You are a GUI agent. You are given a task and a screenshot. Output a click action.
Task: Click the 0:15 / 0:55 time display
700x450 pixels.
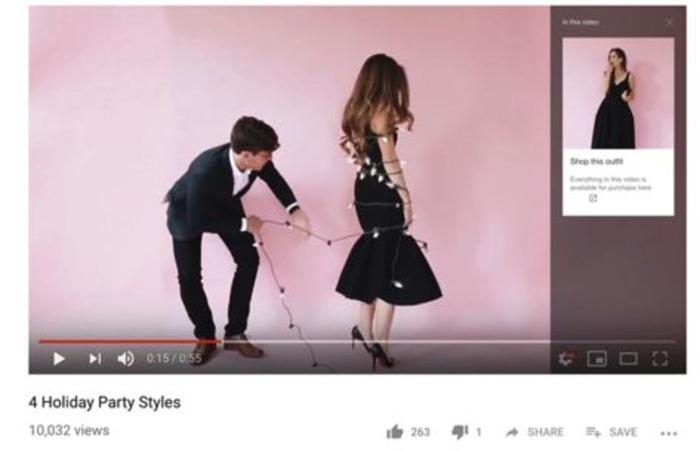point(174,358)
